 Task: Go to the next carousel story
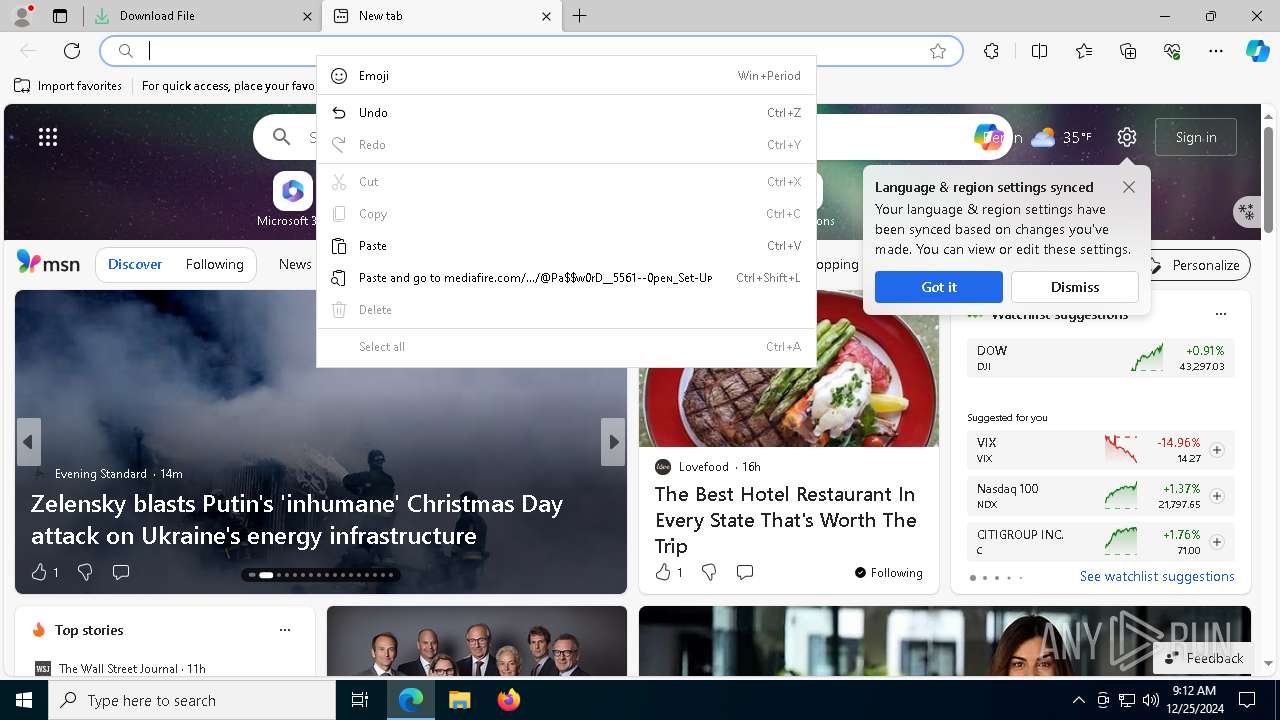point(613,442)
